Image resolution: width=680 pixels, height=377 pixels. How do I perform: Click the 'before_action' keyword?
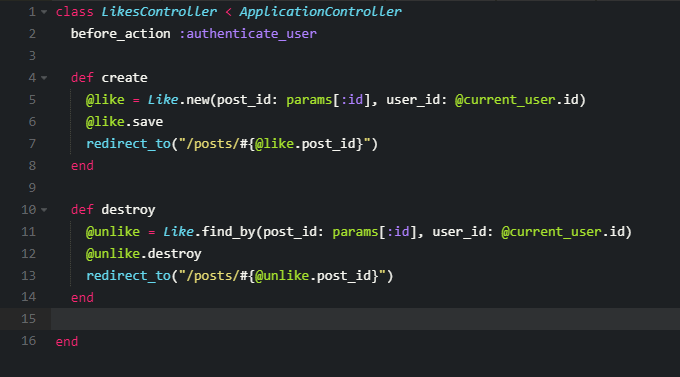pos(121,34)
